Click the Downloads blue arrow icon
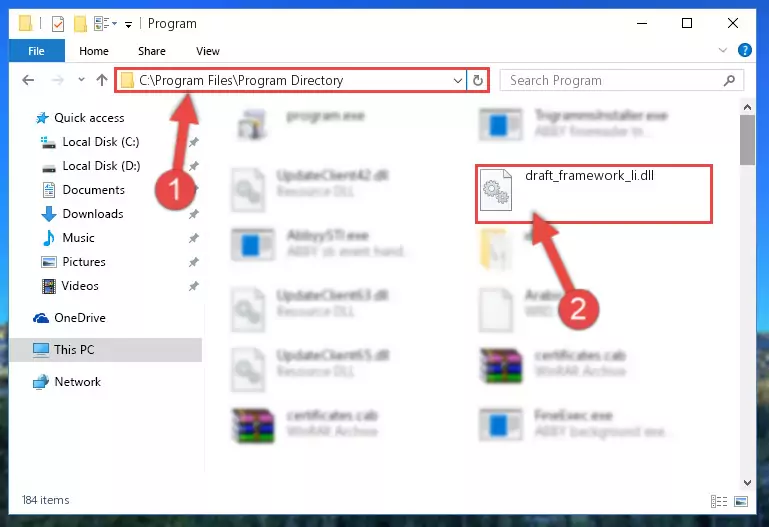 [49, 214]
